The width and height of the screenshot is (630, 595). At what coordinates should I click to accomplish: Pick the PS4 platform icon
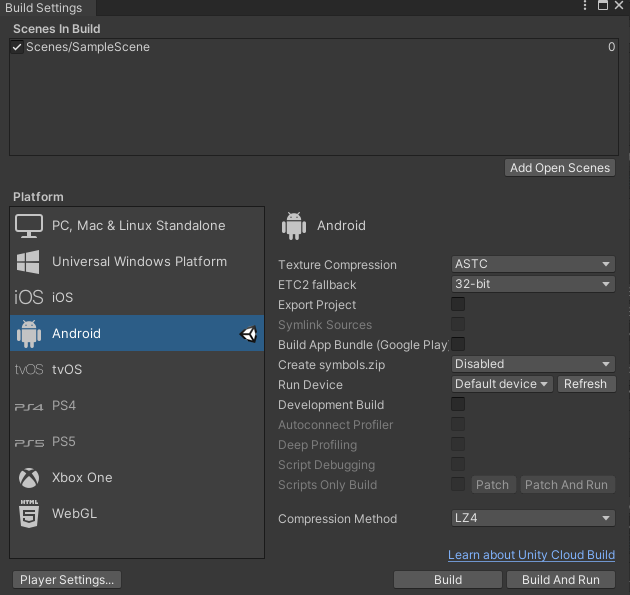[x=29, y=406]
